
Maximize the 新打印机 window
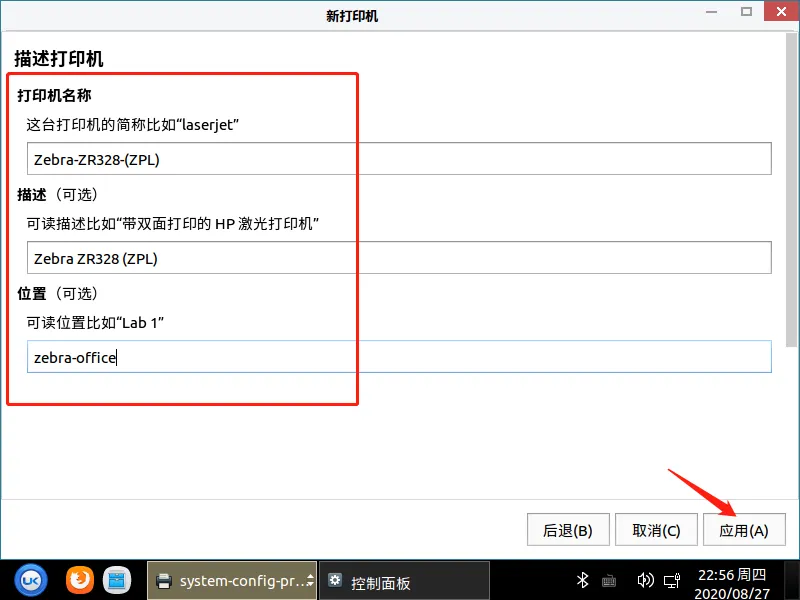tap(746, 14)
